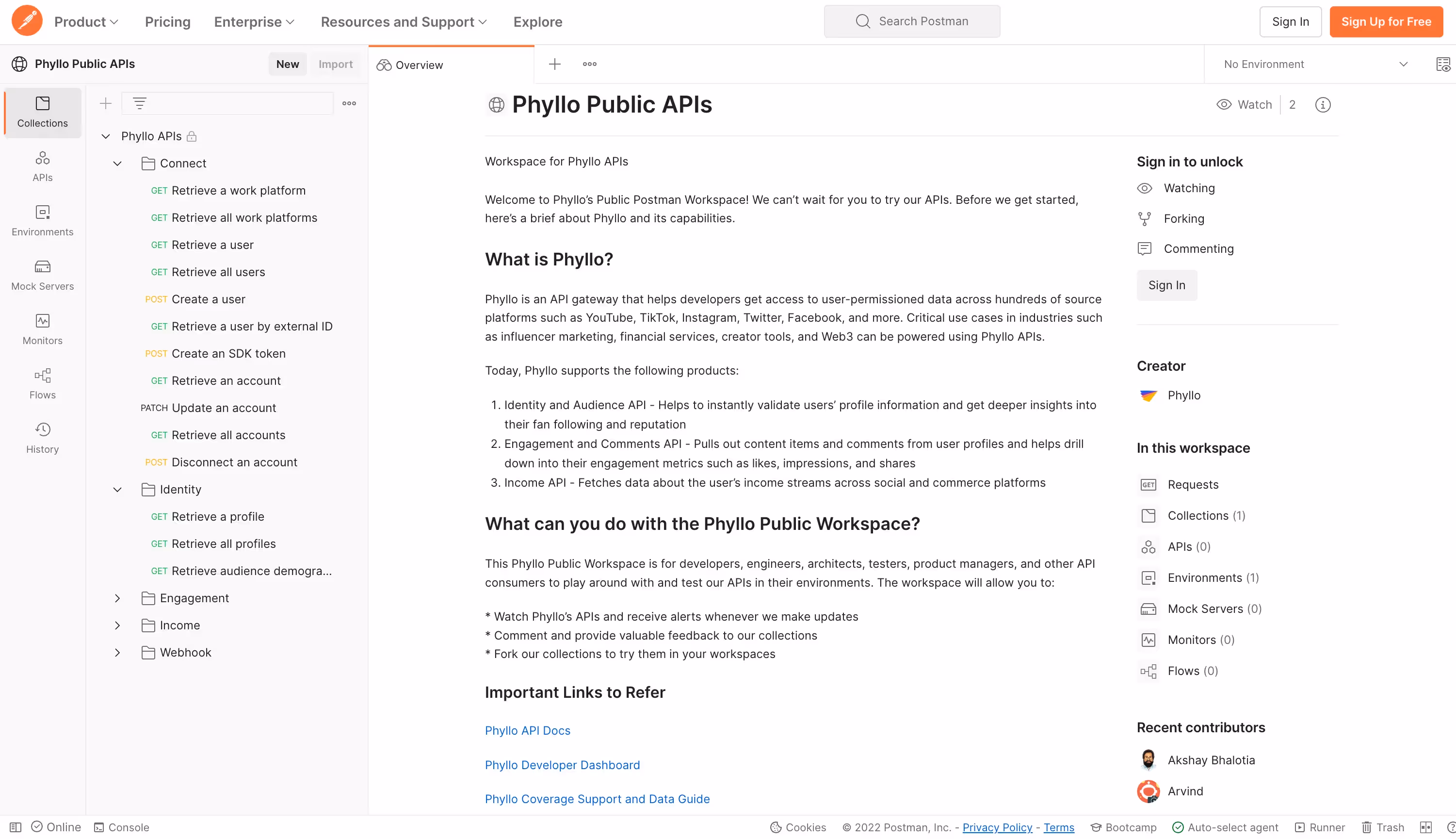This screenshot has height=839, width=1456.
Task: Select the Monitors sidebar icon
Action: click(x=42, y=329)
